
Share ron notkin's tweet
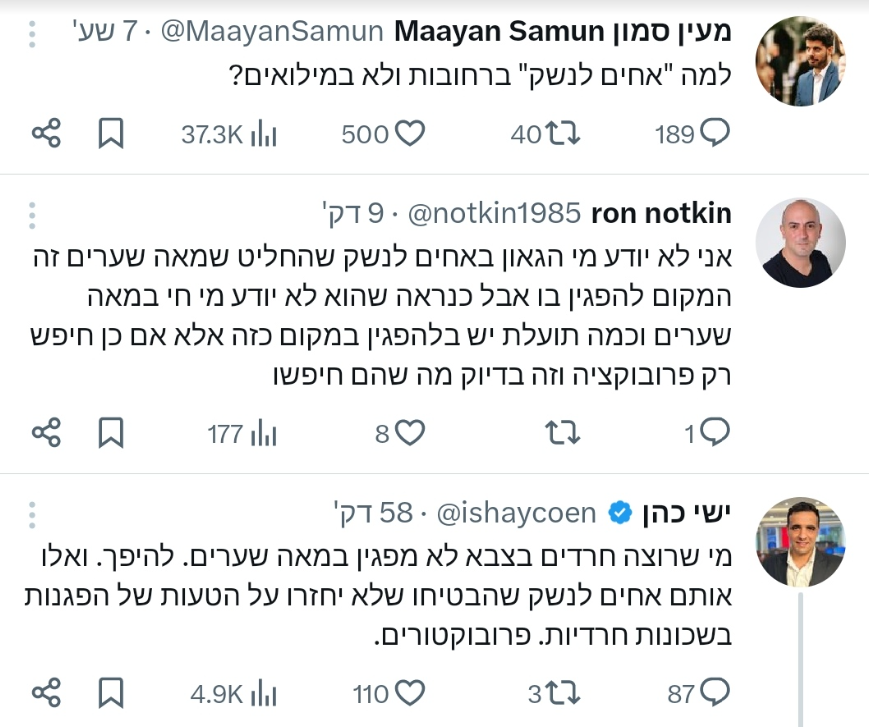[x=47, y=432]
